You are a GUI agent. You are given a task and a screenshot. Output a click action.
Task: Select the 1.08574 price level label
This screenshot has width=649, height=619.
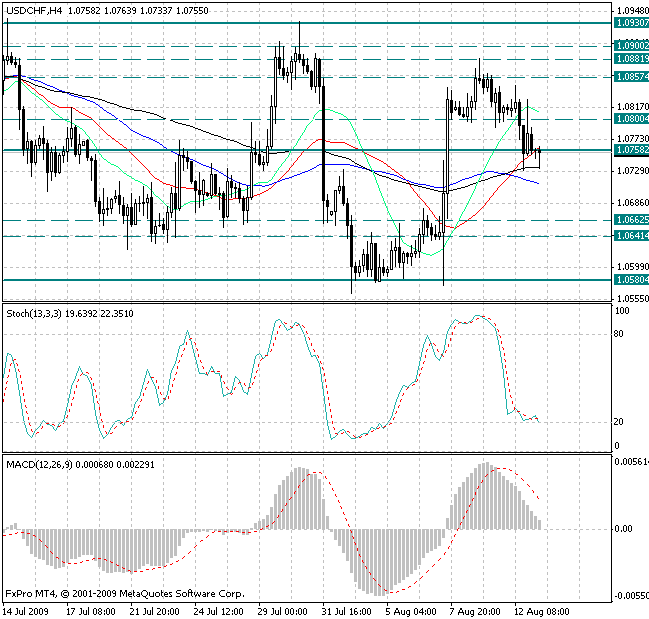630,76
